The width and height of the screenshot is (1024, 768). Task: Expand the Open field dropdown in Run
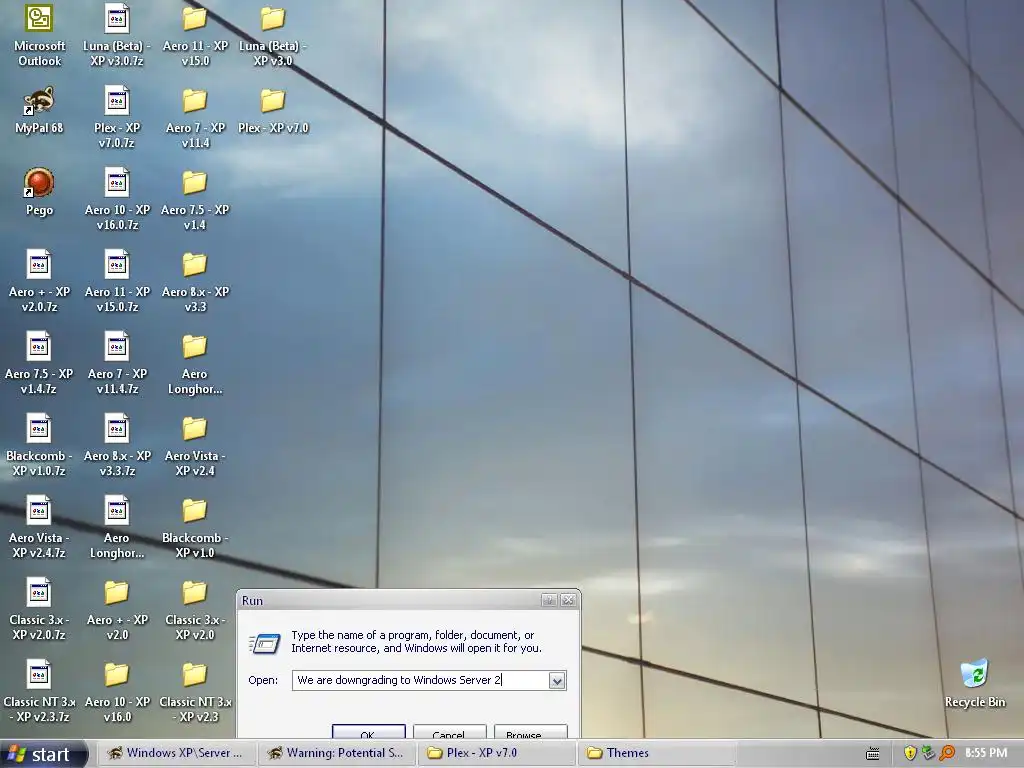pyautogui.click(x=557, y=680)
